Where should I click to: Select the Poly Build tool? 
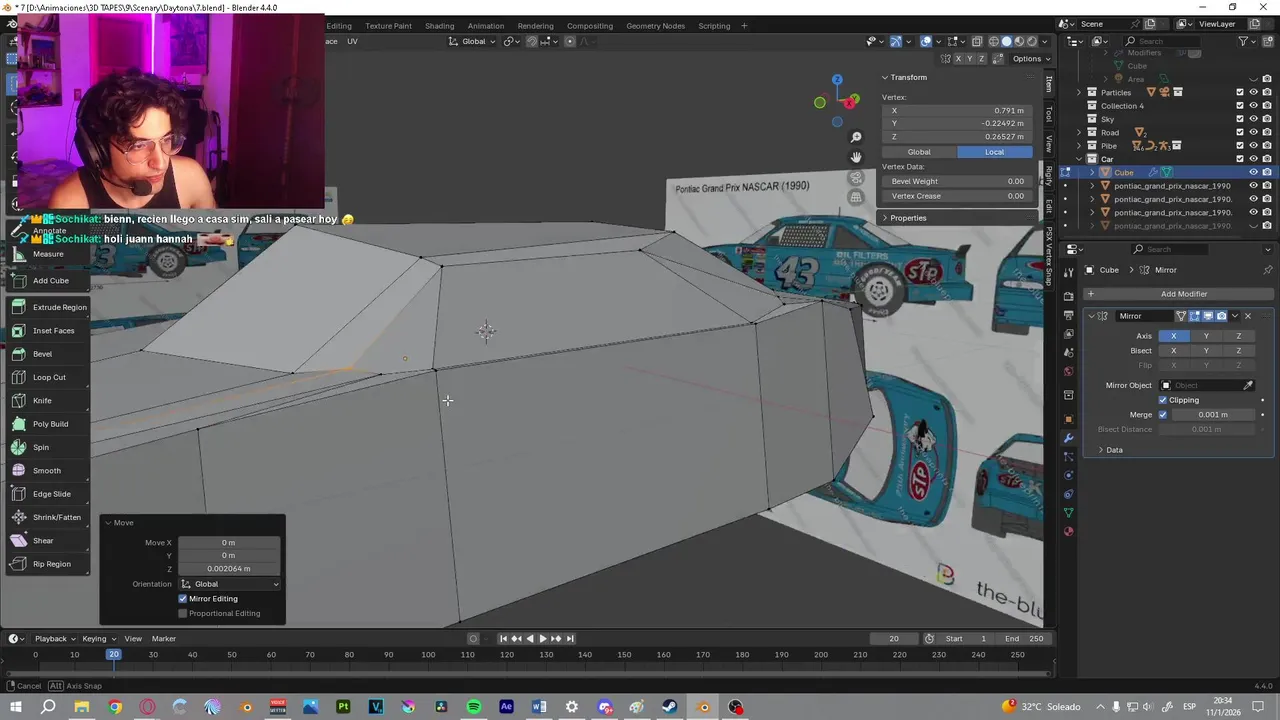(48, 424)
